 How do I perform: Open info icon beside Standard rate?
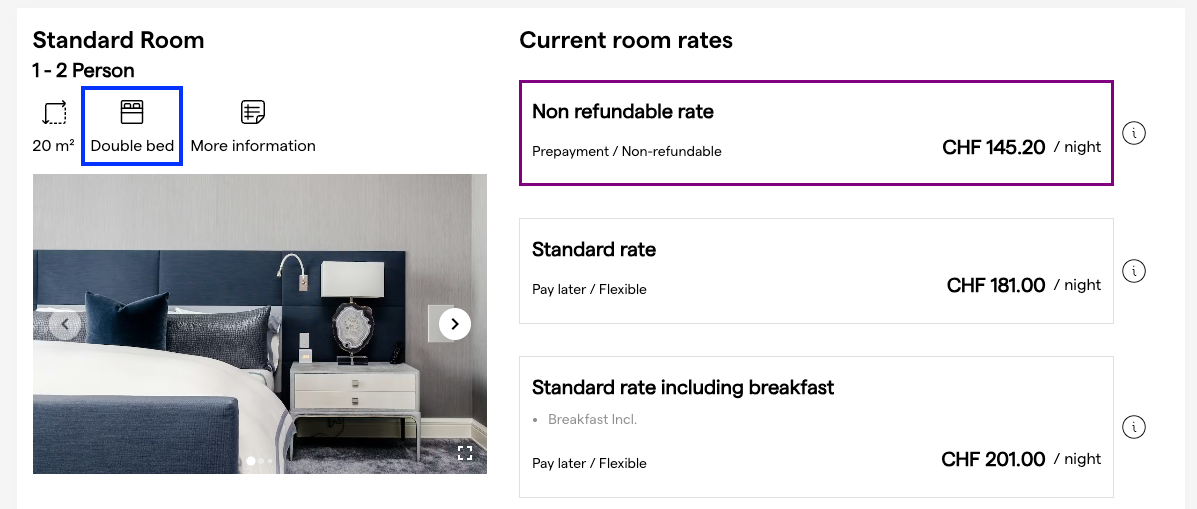point(1133,271)
